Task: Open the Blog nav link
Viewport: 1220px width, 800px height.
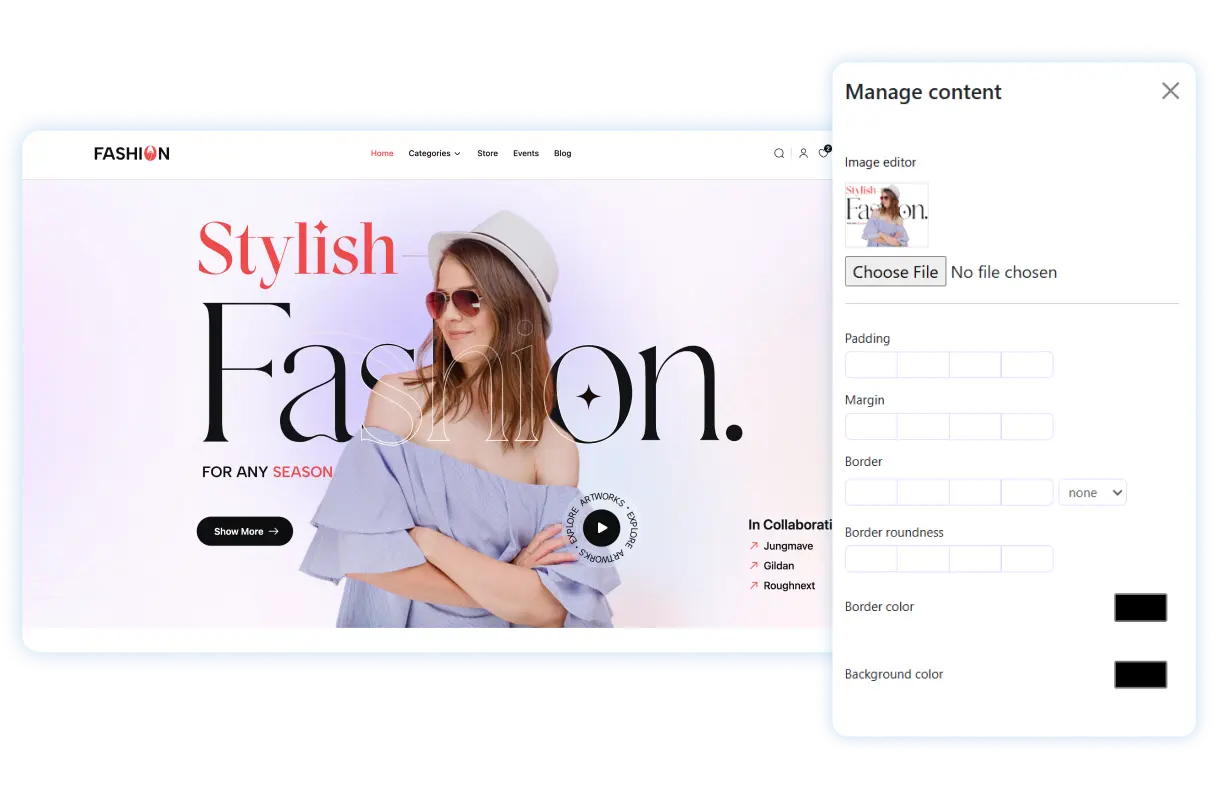Action: (563, 154)
